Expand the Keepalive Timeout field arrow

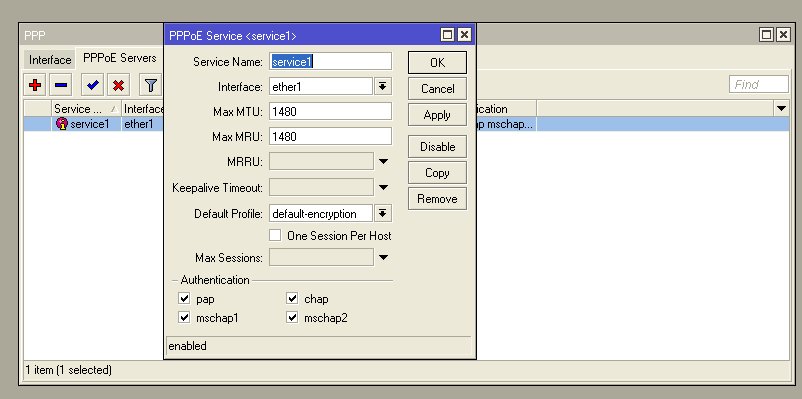383,188
